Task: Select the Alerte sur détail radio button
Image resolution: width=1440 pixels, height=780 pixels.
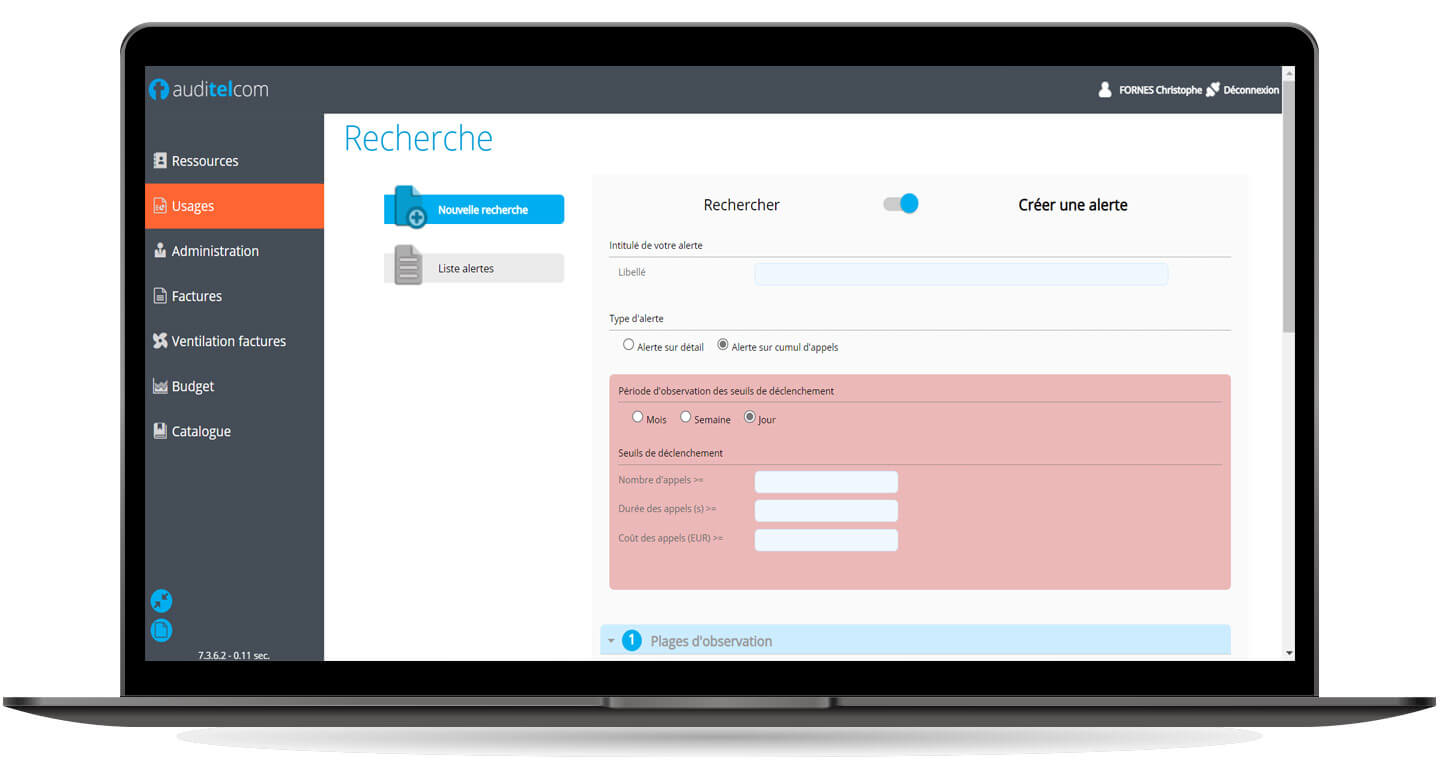Action: (629, 345)
